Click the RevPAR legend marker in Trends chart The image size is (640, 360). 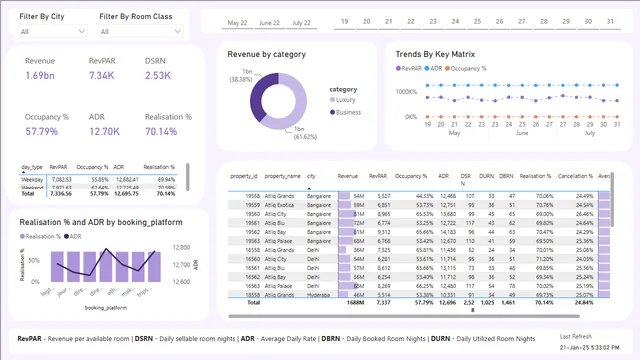click(x=398, y=69)
